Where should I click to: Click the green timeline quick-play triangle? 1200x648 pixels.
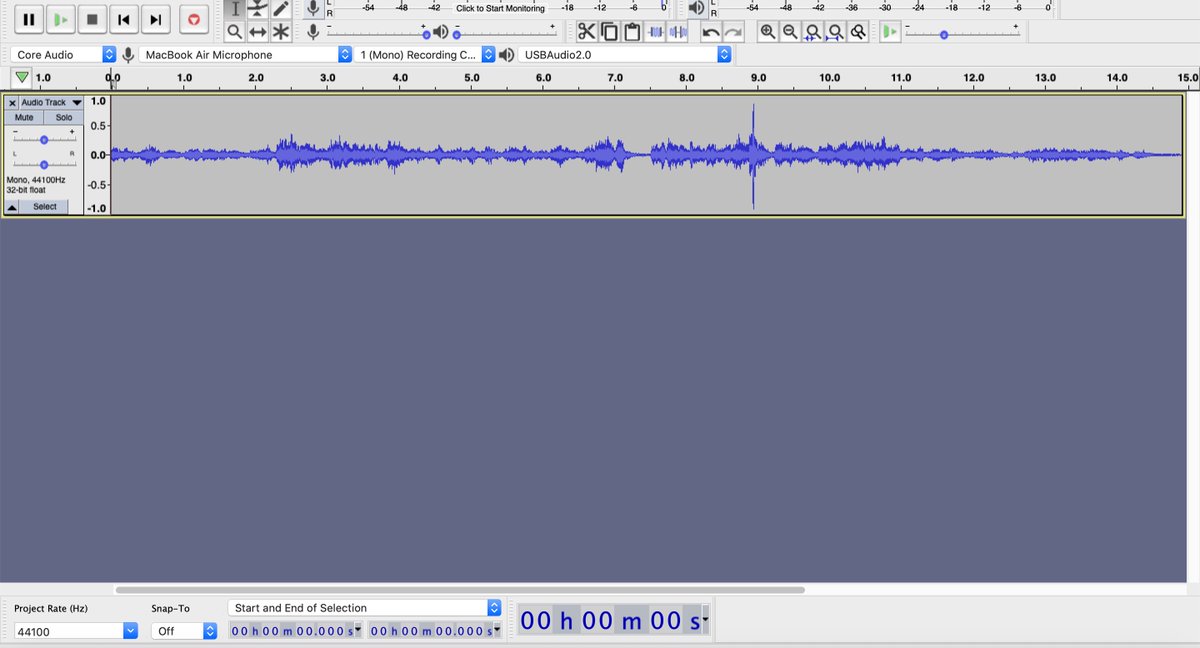coord(22,78)
